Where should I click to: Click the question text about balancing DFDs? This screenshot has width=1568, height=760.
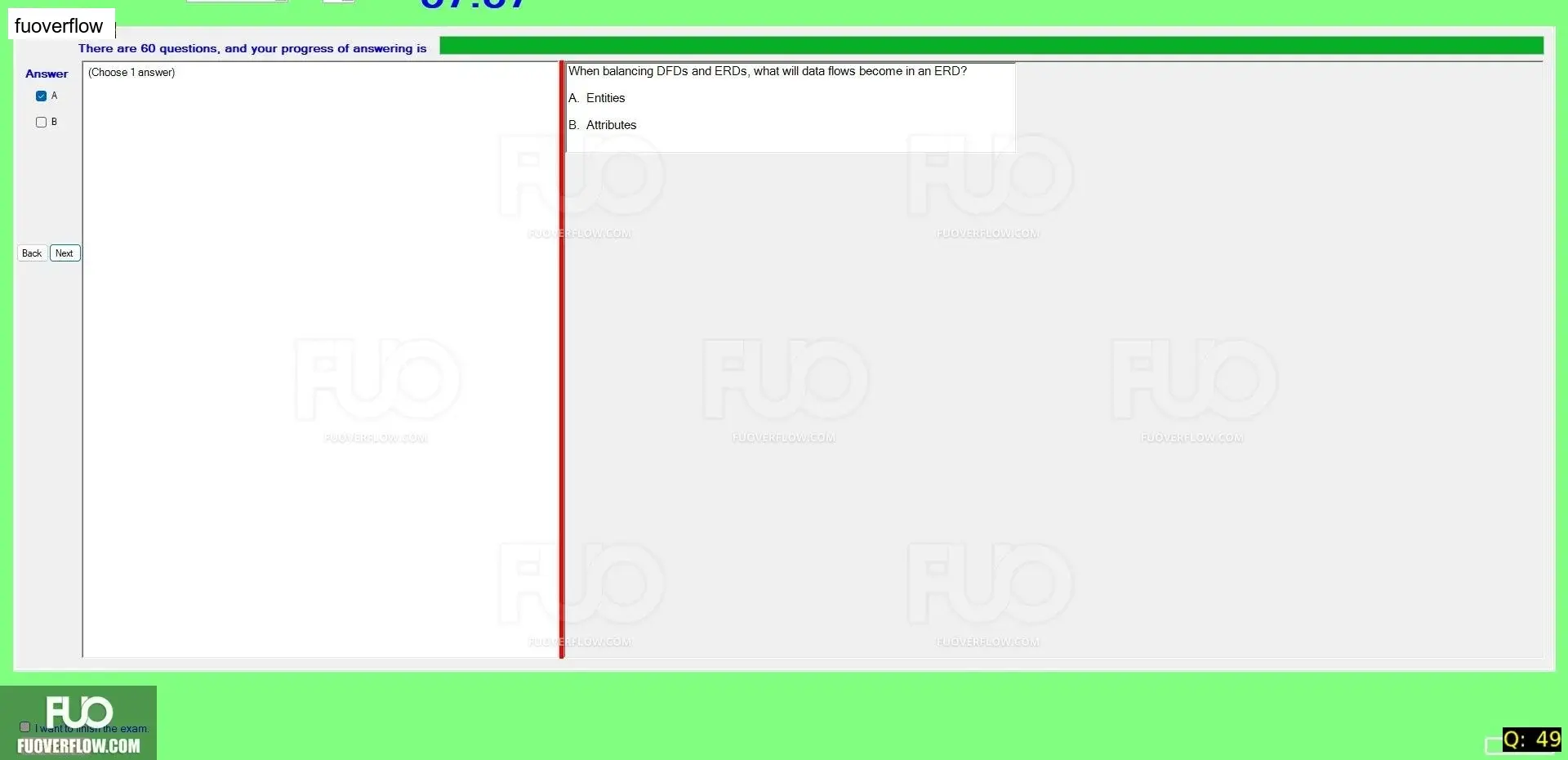[768, 71]
